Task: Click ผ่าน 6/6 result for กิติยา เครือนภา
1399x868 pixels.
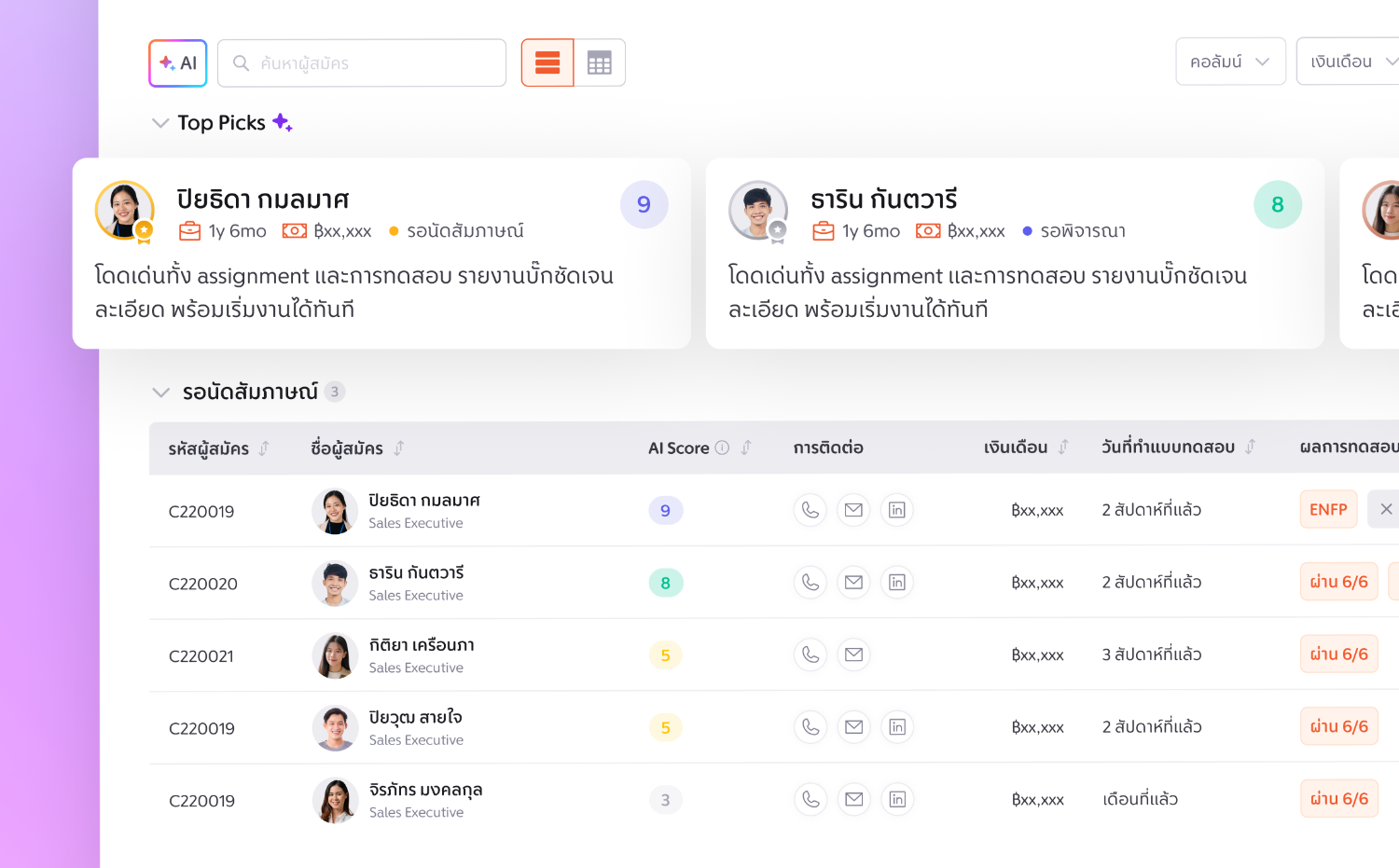Action: [x=1338, y=654]
